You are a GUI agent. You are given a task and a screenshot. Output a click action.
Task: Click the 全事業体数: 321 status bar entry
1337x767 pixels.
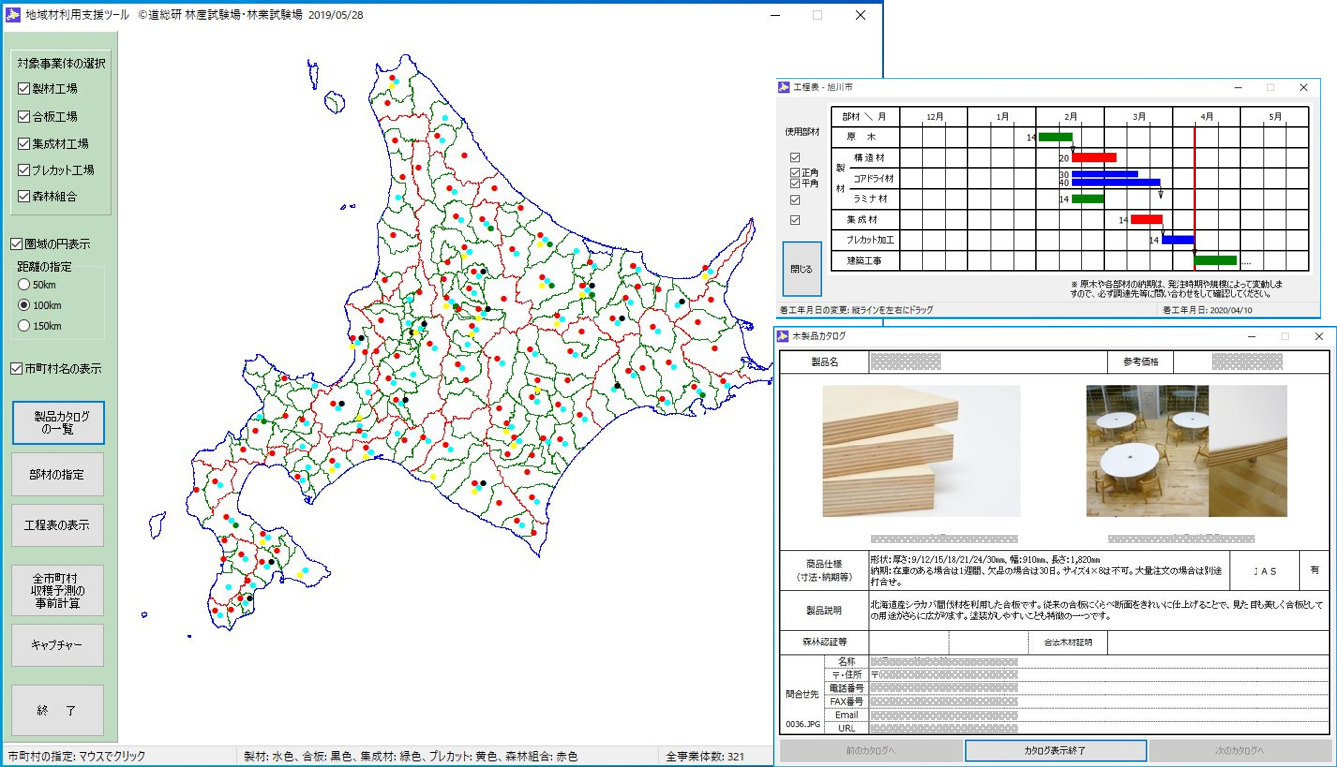(705, 757)
